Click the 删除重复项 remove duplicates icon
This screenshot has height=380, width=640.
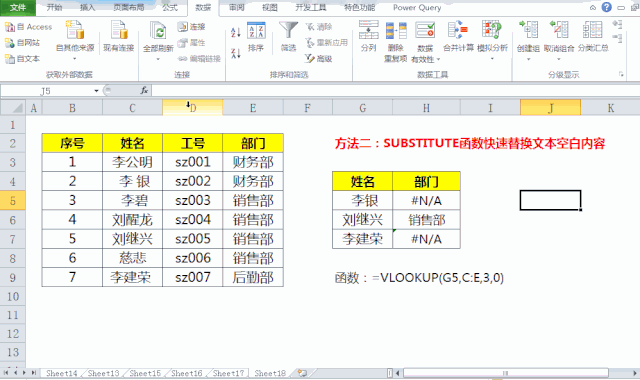tap(396, 31)
